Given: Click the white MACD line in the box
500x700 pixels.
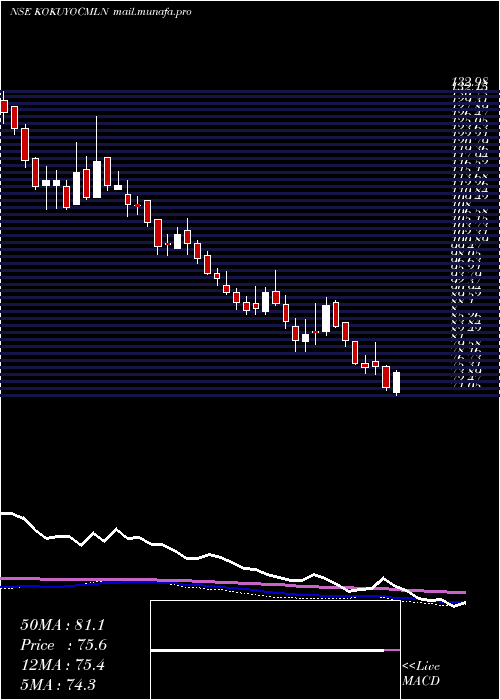Looking at the screenshot, I should [x=267, y=650].
